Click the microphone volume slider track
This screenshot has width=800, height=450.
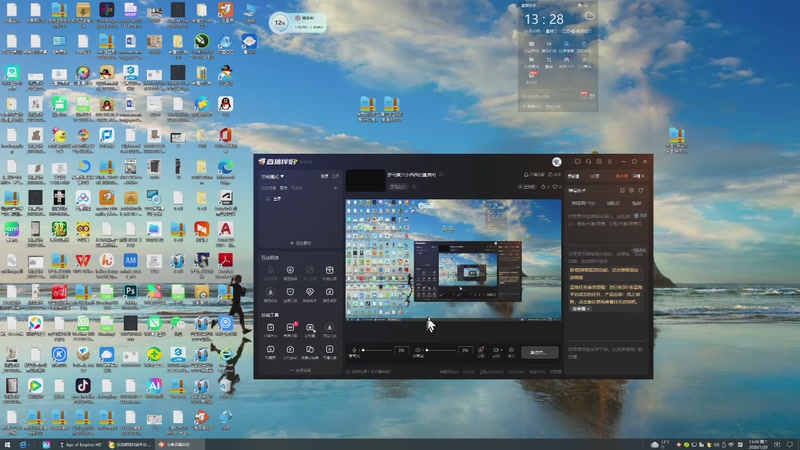pos(377,350)
